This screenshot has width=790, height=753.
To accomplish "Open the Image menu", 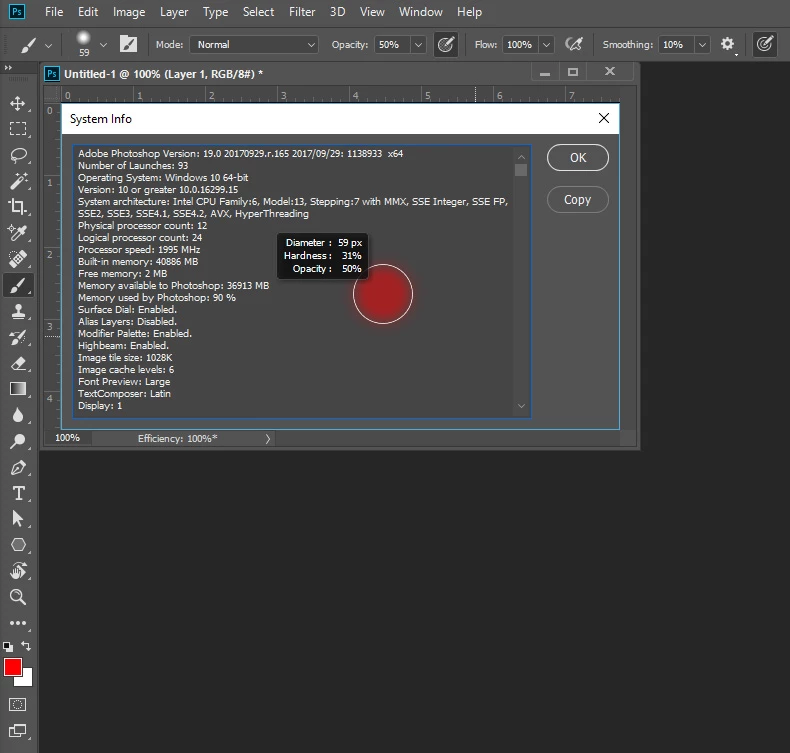I will (129, 12).
